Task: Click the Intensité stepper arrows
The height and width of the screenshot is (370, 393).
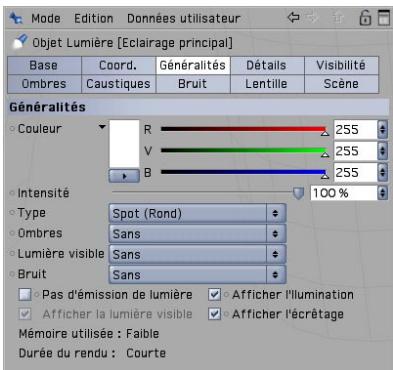Action: coord(382,193)
